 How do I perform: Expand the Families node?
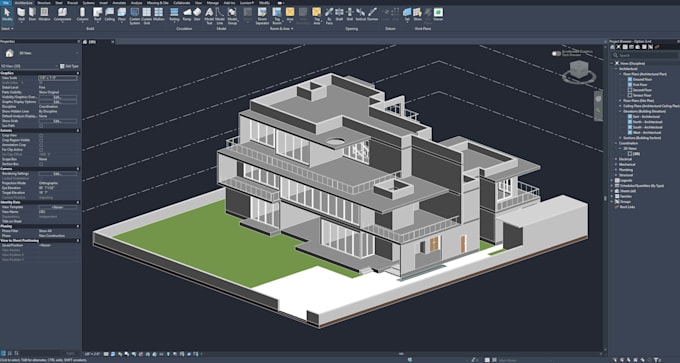612,196
